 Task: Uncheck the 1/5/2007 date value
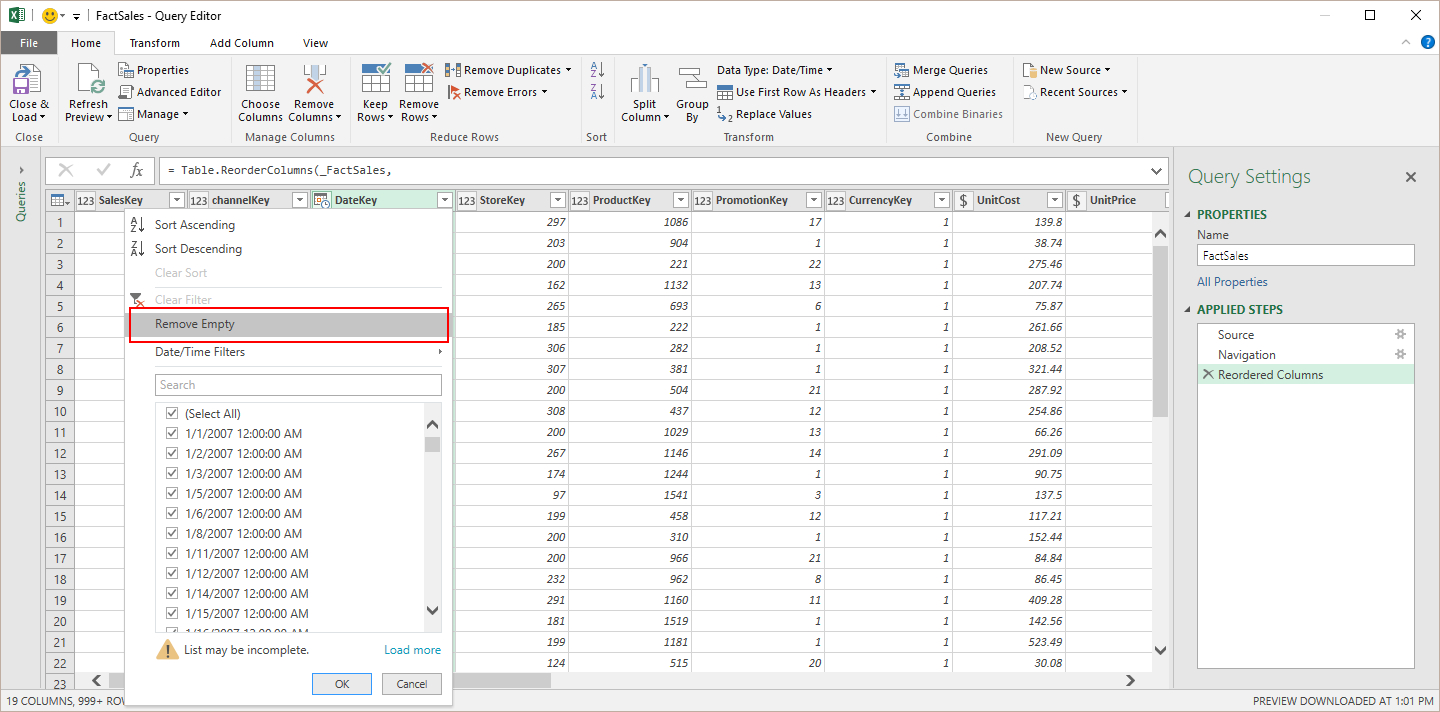point(172,493)
